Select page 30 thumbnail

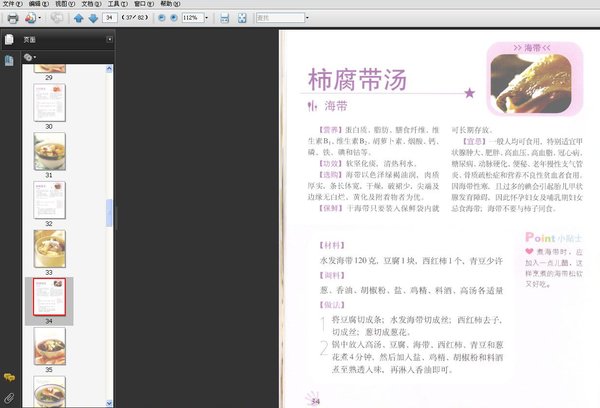(x=49, y=103)
